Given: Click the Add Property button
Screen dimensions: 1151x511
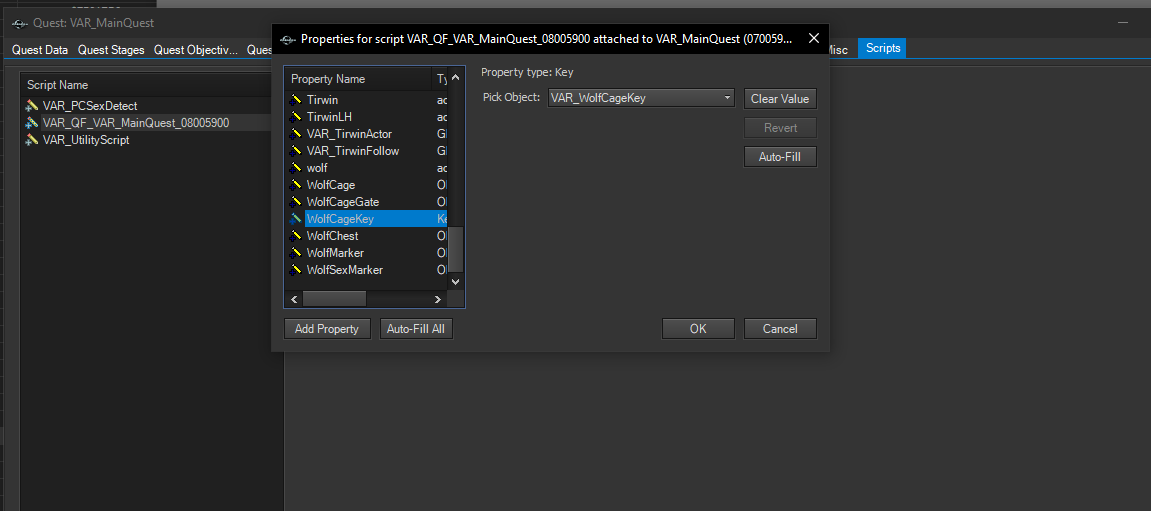Looking at the screenshot, I should tap(327, 329).
